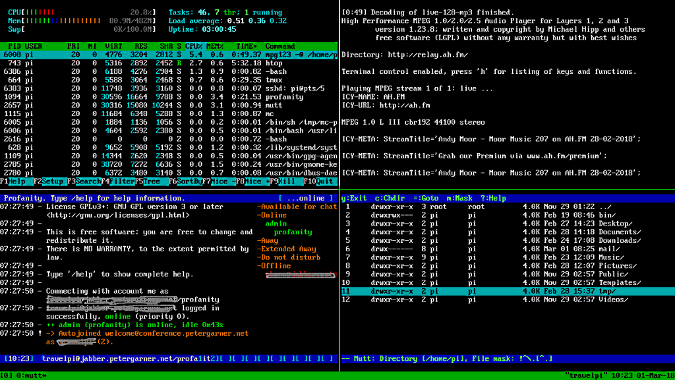Select the Templates/ directory entry

(508, 283)
